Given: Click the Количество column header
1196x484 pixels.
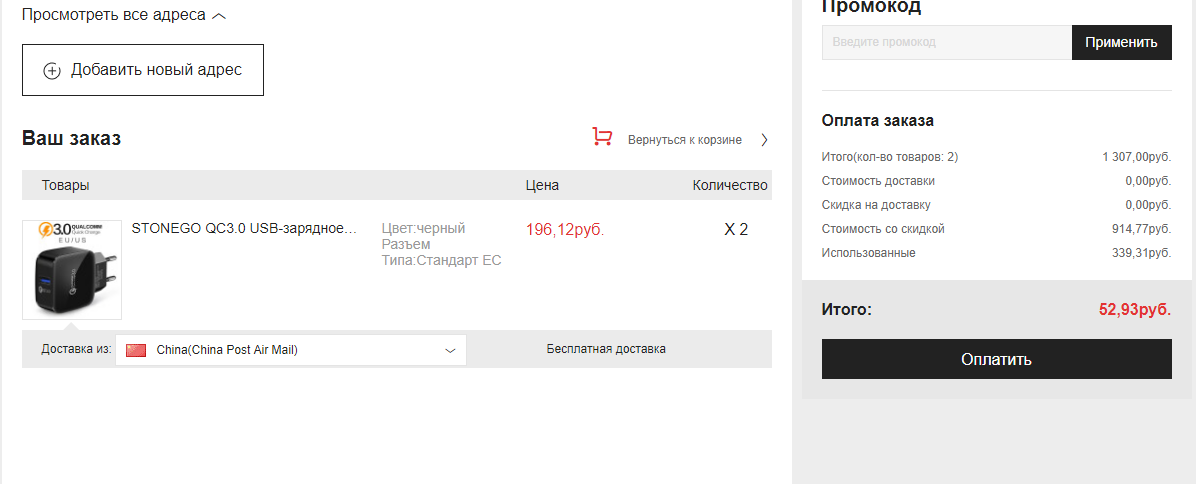Looking at the screenshot, I should (x=730, y=185).
